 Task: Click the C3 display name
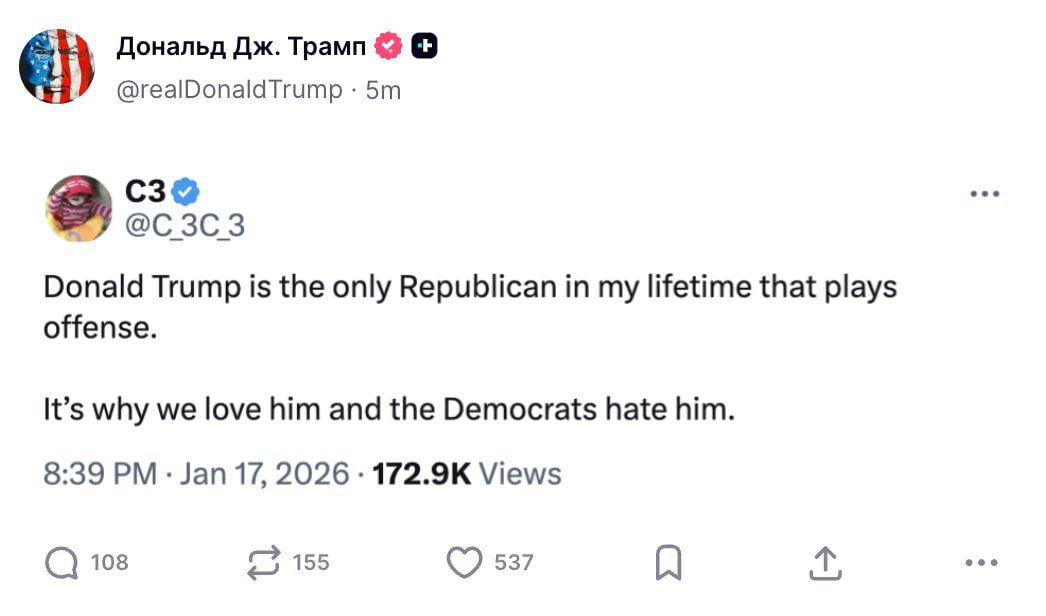pyautogui.click(x=146, y=190)
